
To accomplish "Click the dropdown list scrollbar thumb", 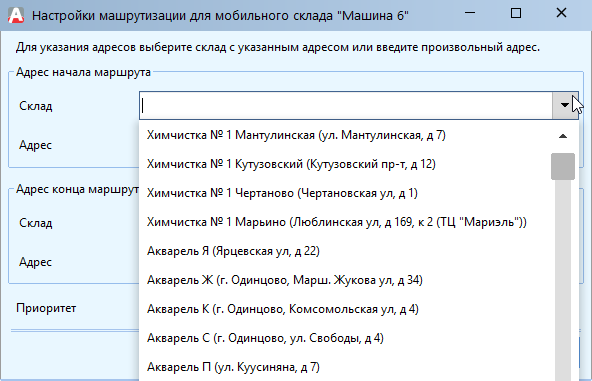I will (563, 167).
